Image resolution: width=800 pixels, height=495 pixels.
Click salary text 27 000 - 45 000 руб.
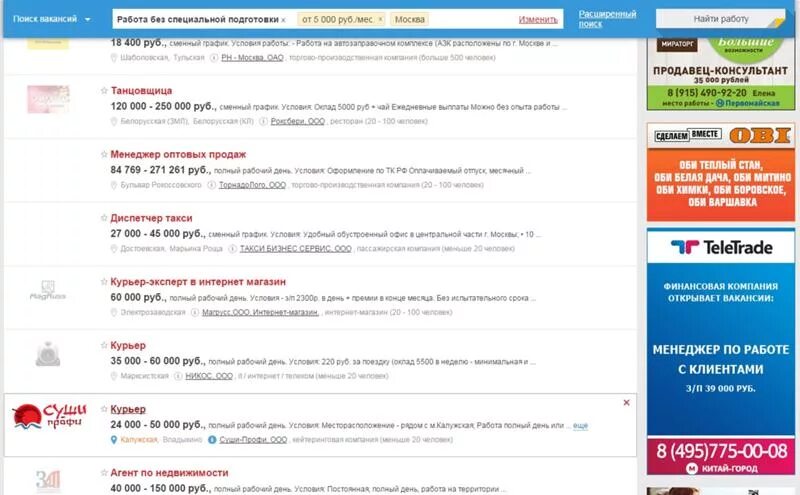[158, 234]
